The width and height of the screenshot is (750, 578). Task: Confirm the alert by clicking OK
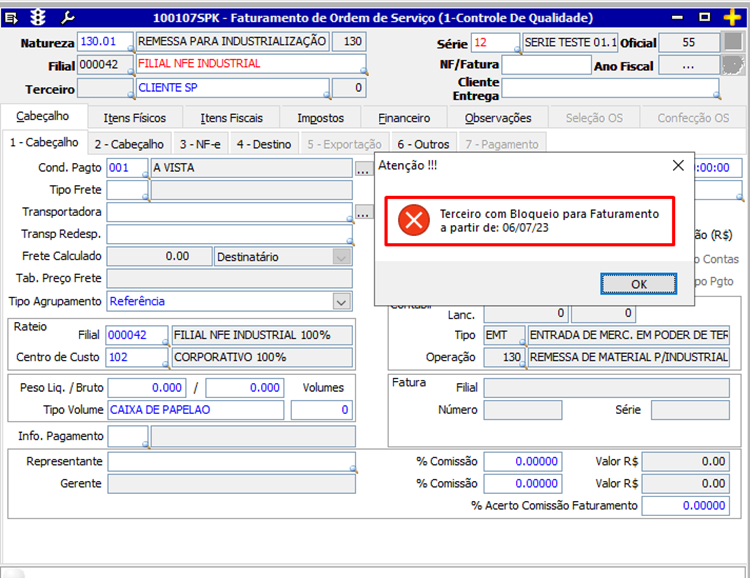coord(639,284)
